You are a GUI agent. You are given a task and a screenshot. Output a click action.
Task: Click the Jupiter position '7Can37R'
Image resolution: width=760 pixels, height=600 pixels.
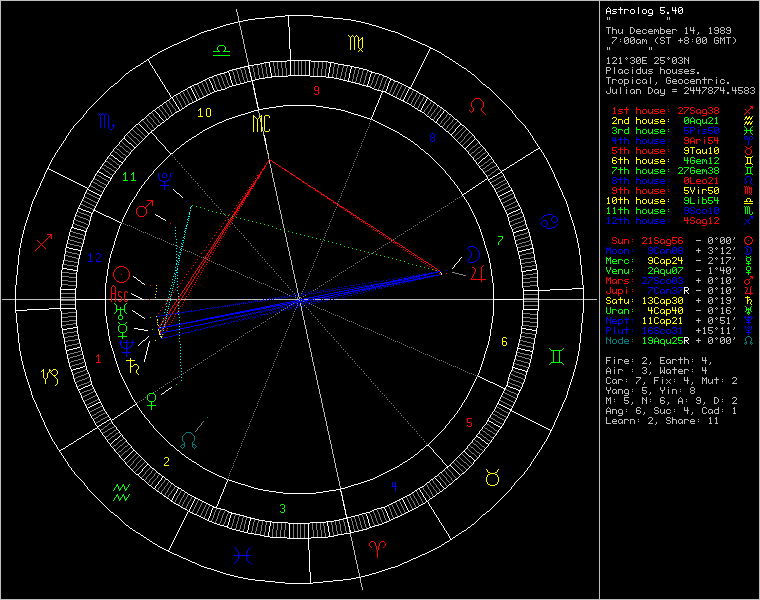click(x=668, y=291)
